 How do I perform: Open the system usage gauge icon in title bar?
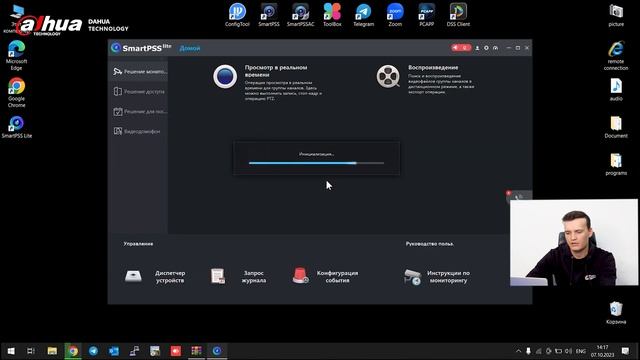click(x=495, y=48)
